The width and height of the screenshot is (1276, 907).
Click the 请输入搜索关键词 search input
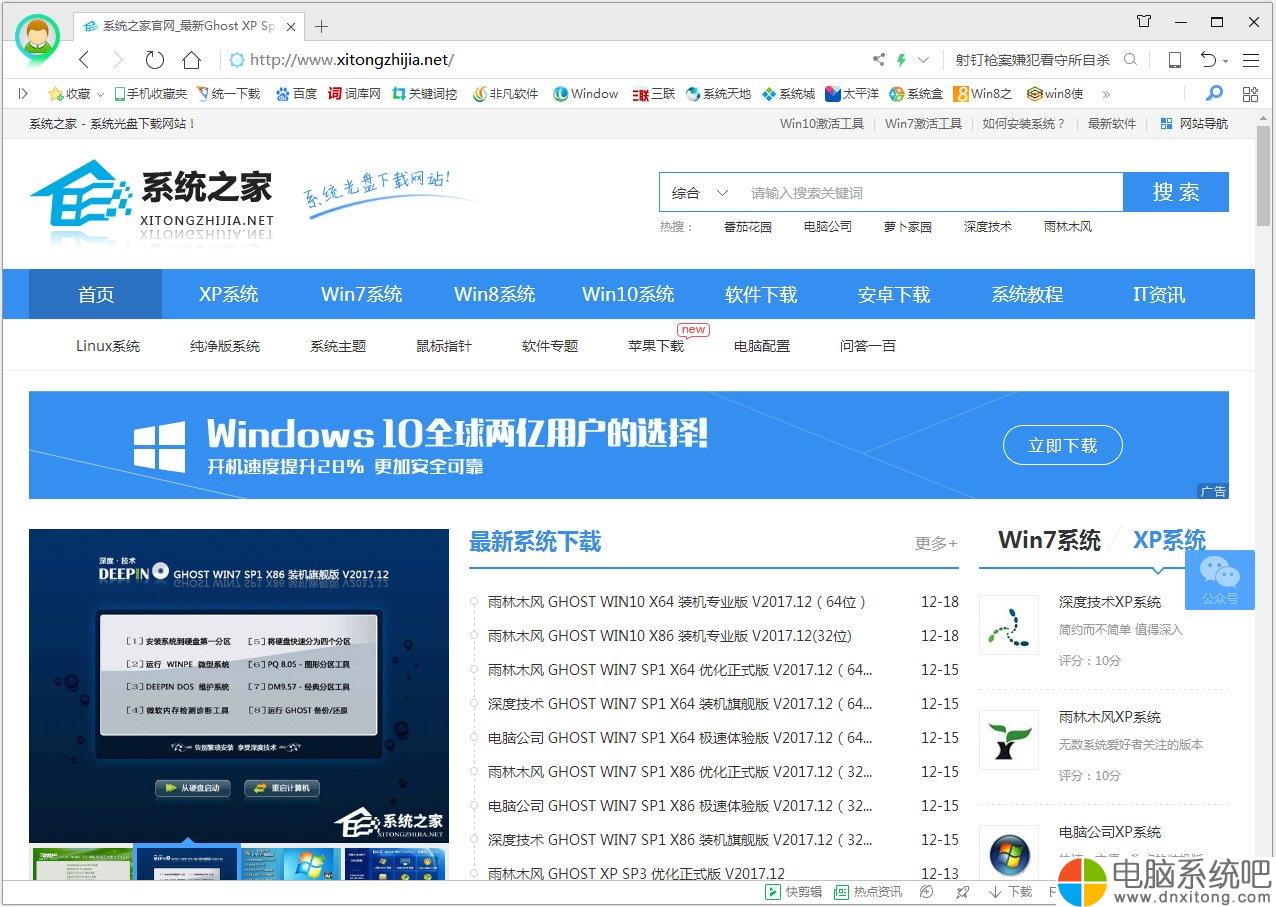coord(930,193)
